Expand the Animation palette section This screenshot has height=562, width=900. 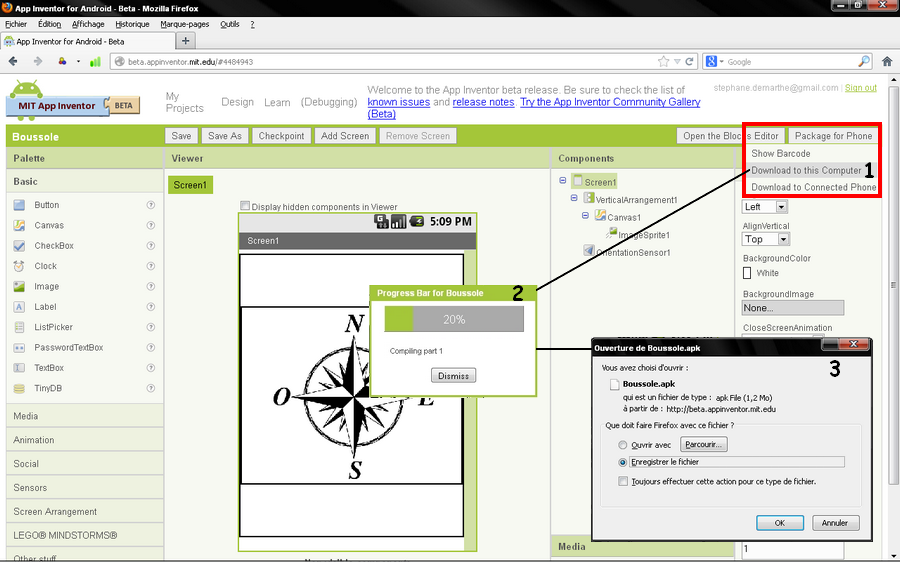tap(84, 440)
